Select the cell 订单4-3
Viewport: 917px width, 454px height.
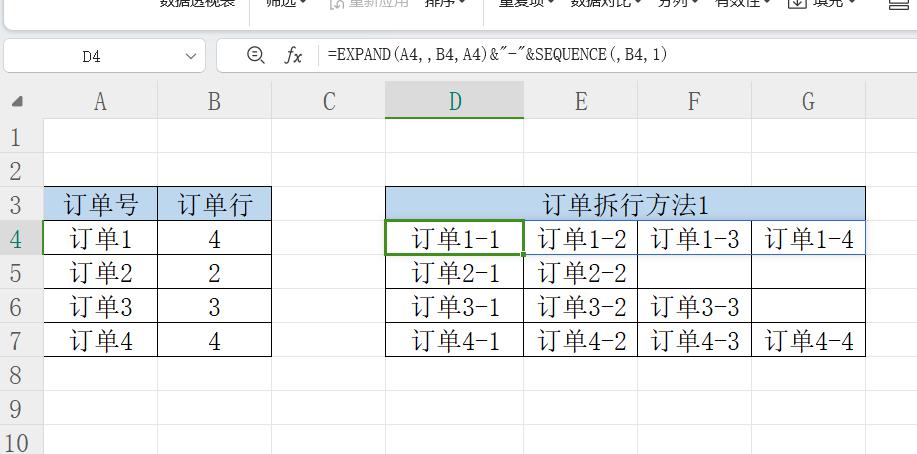[695, 340]
